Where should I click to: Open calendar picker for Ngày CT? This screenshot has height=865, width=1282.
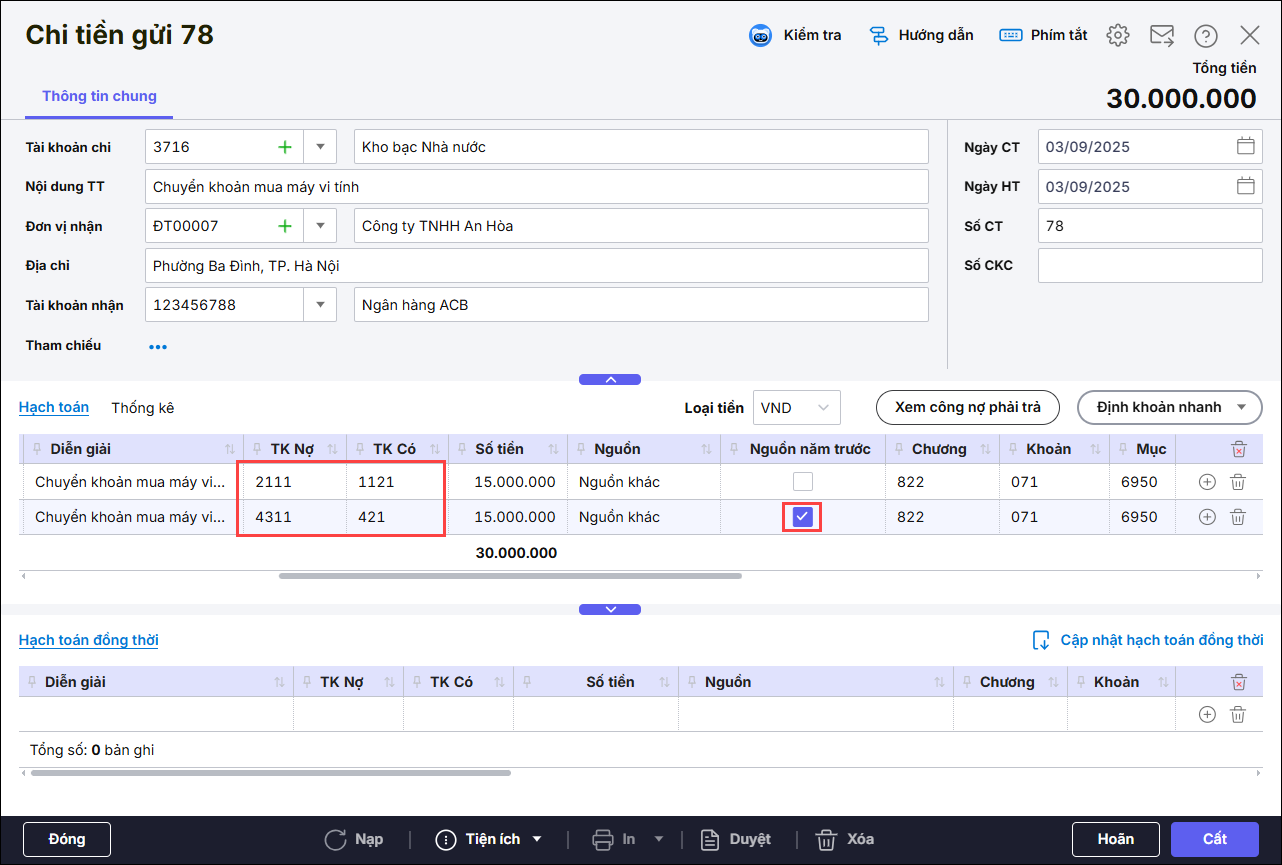click(x=1245, y=146)
